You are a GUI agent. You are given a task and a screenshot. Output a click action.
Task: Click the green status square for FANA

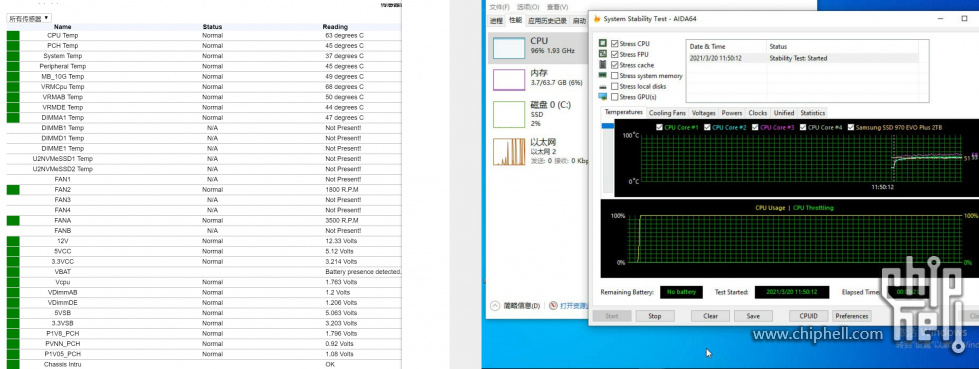point(12,220)
